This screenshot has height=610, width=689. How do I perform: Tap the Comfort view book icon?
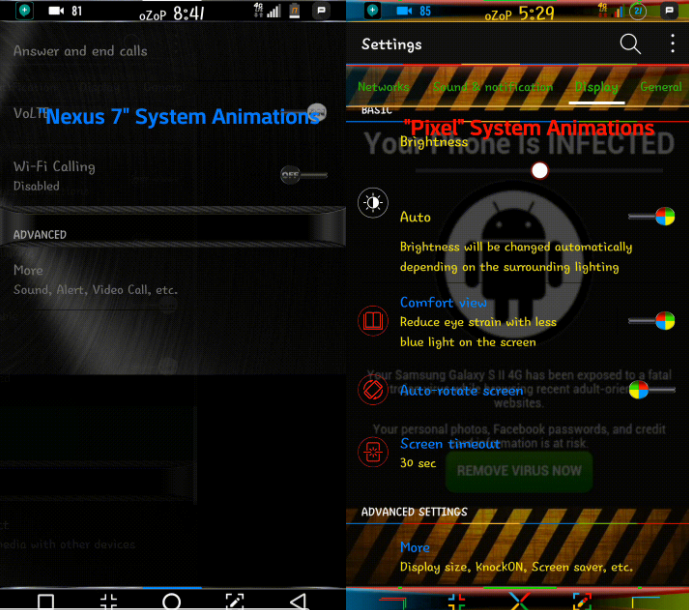point(373,321)
